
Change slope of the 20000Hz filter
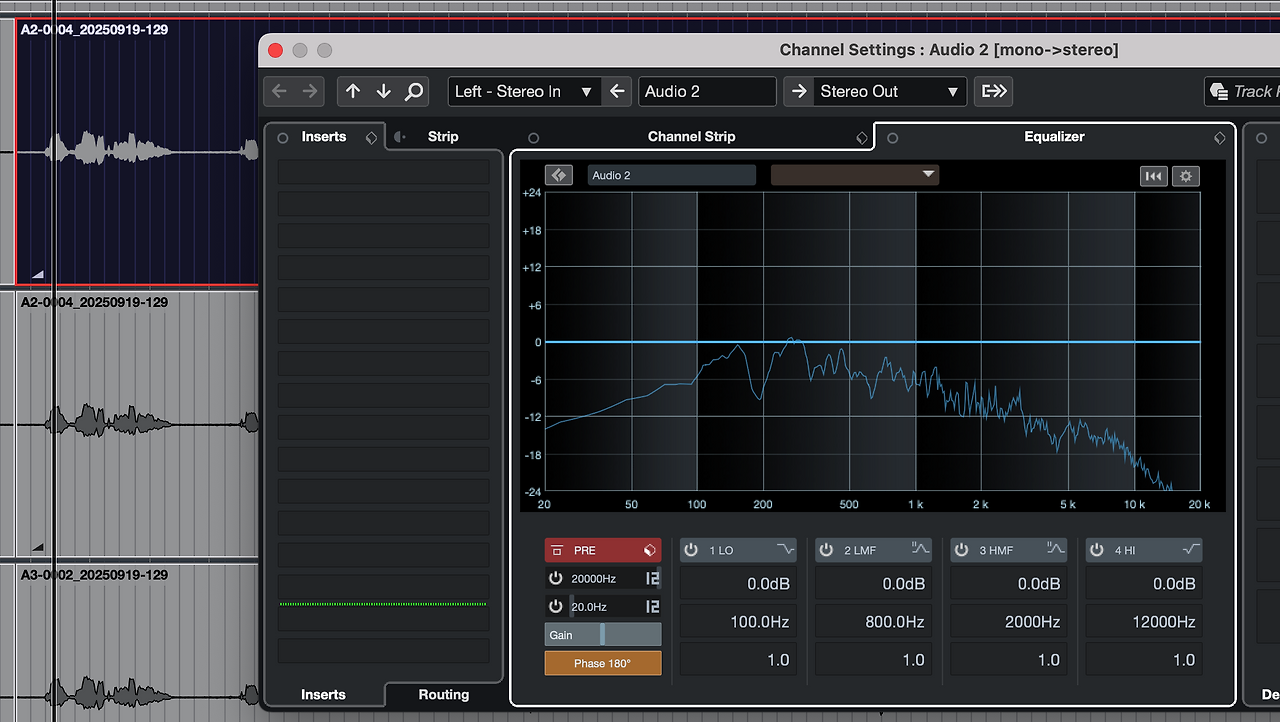tap(653, 578)
